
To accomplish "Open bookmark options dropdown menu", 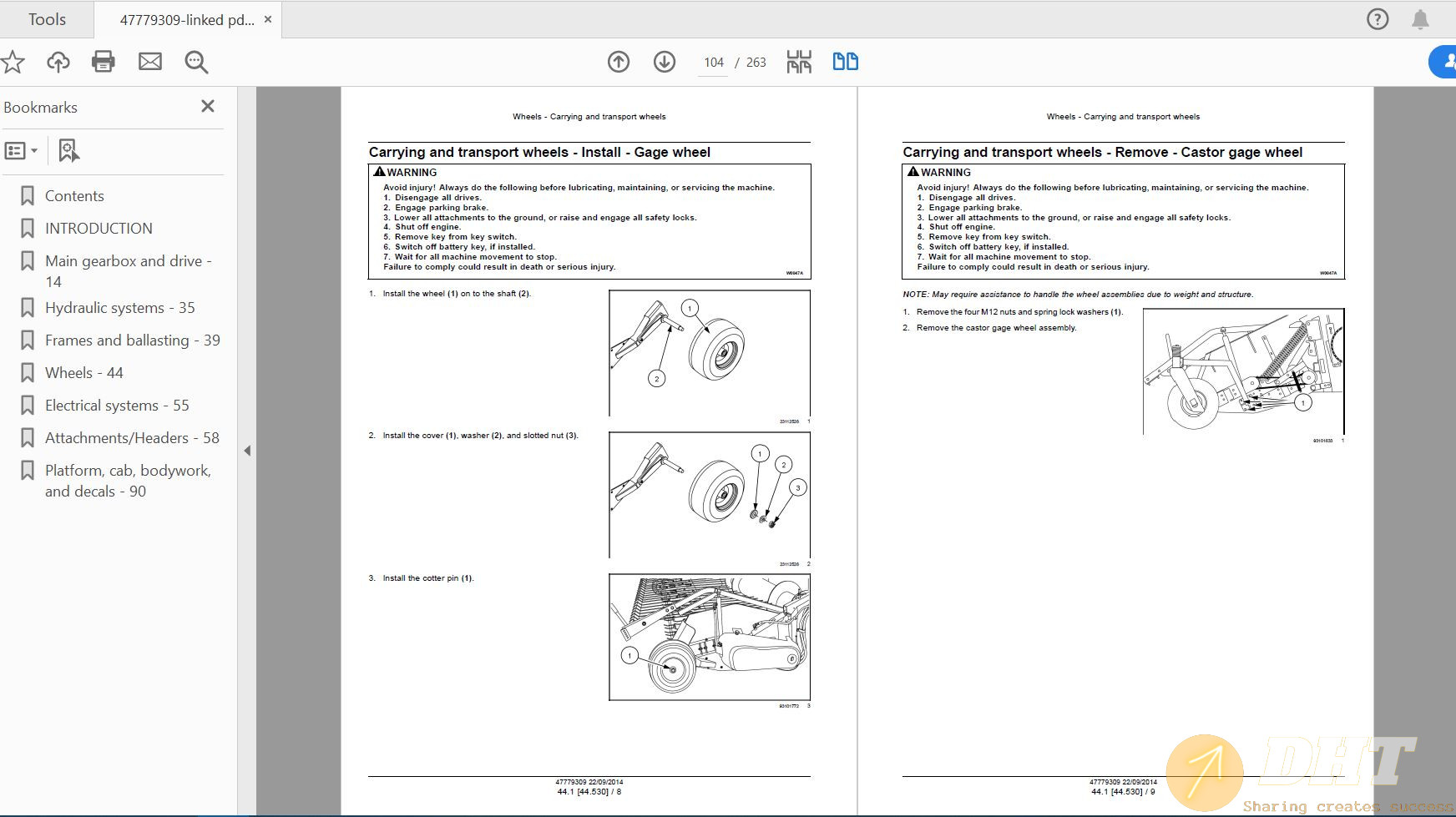I will (x=22, y=151).
